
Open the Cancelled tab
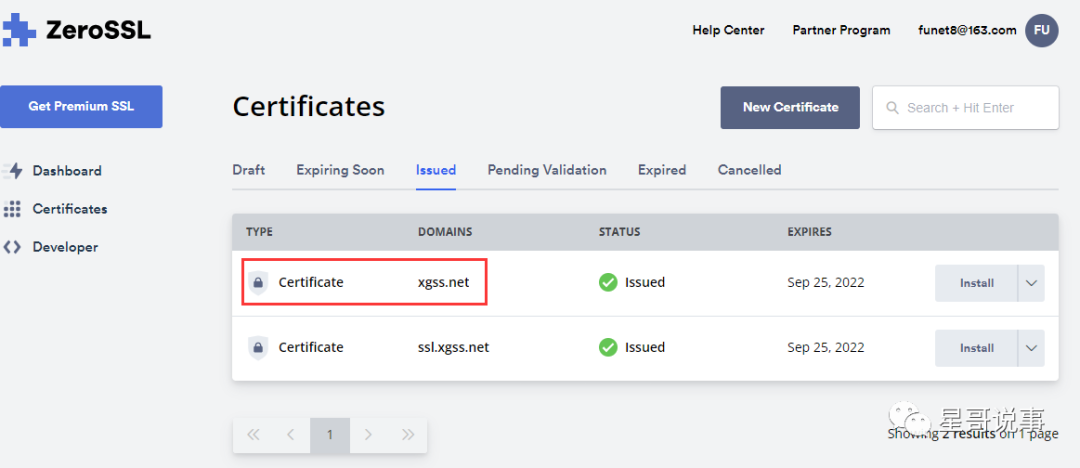click(749, 170)
